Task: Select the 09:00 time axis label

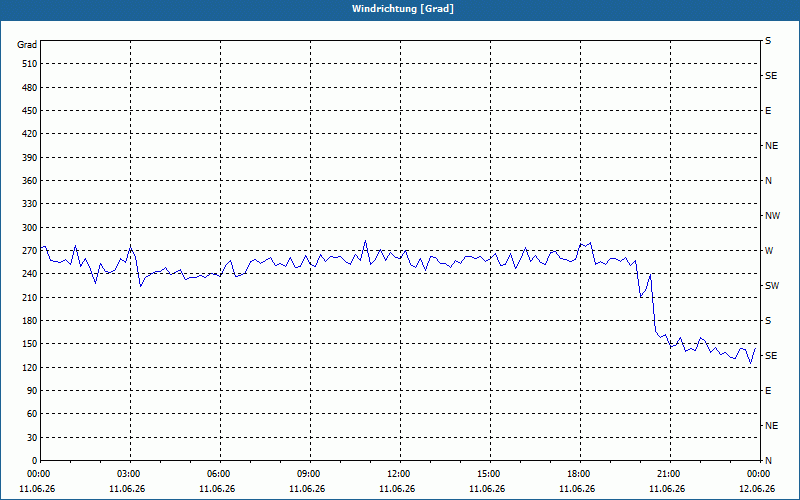Action: [x=310, y=474]
